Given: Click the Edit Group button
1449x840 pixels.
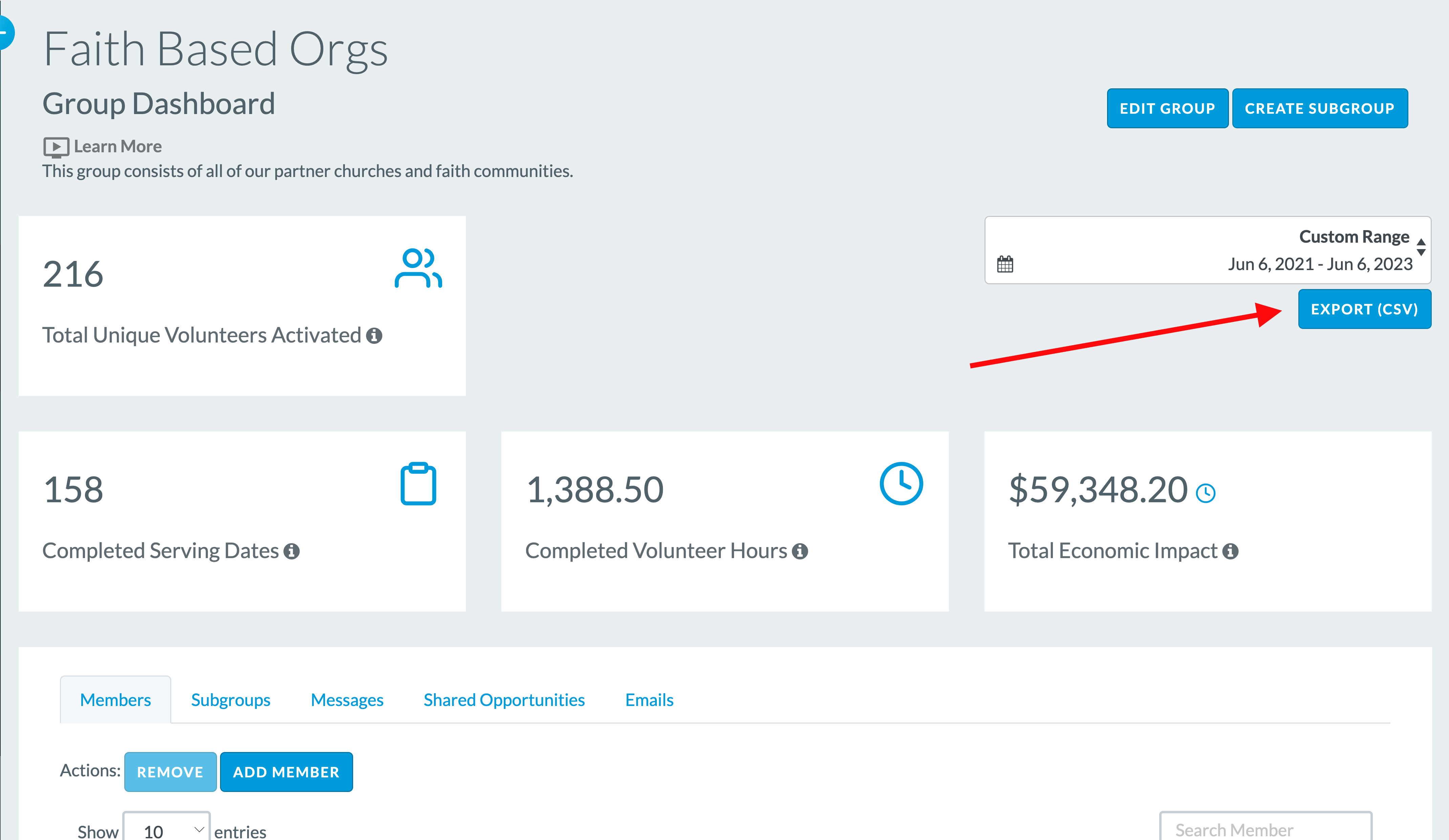Looking at the screenshot, I should 1167,108.
